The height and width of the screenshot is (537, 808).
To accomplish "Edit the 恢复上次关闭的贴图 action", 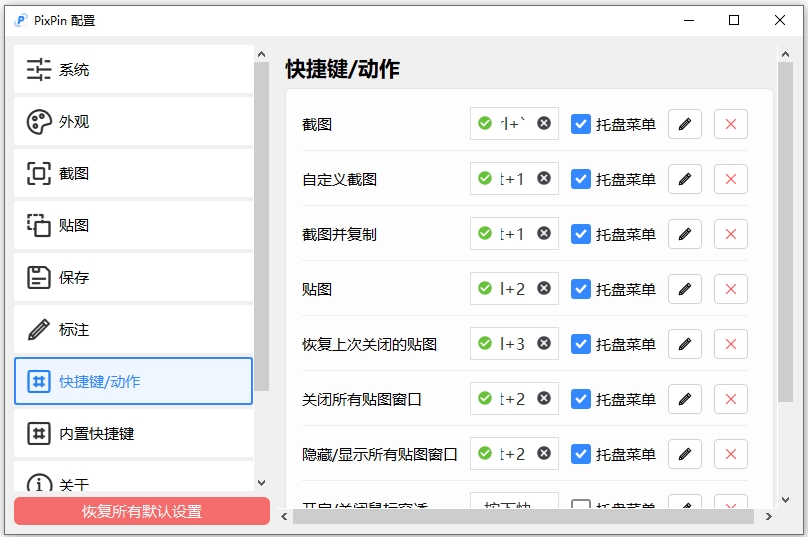I will (685, 344).
